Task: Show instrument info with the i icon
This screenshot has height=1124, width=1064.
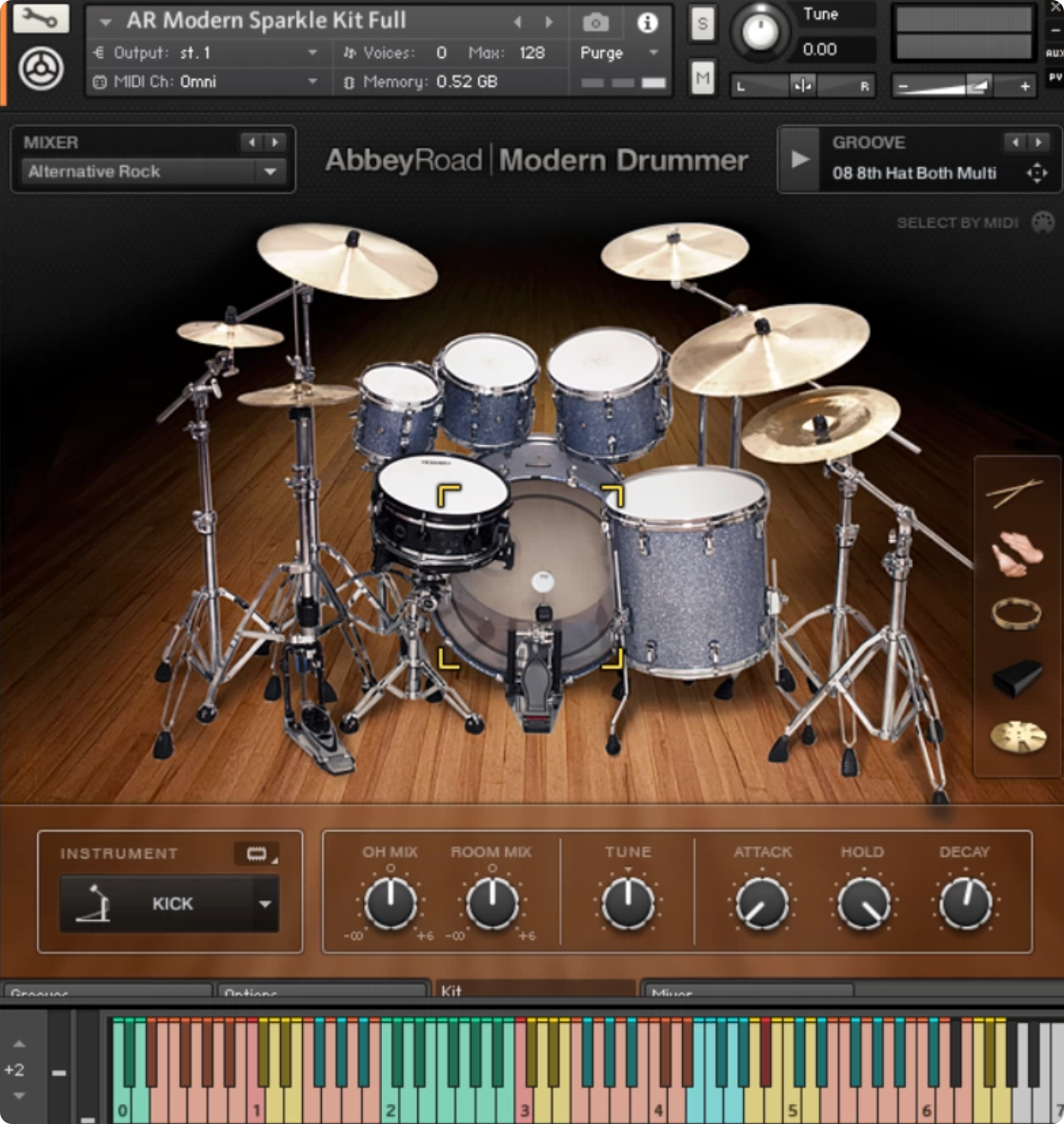Action: point(647,23)
